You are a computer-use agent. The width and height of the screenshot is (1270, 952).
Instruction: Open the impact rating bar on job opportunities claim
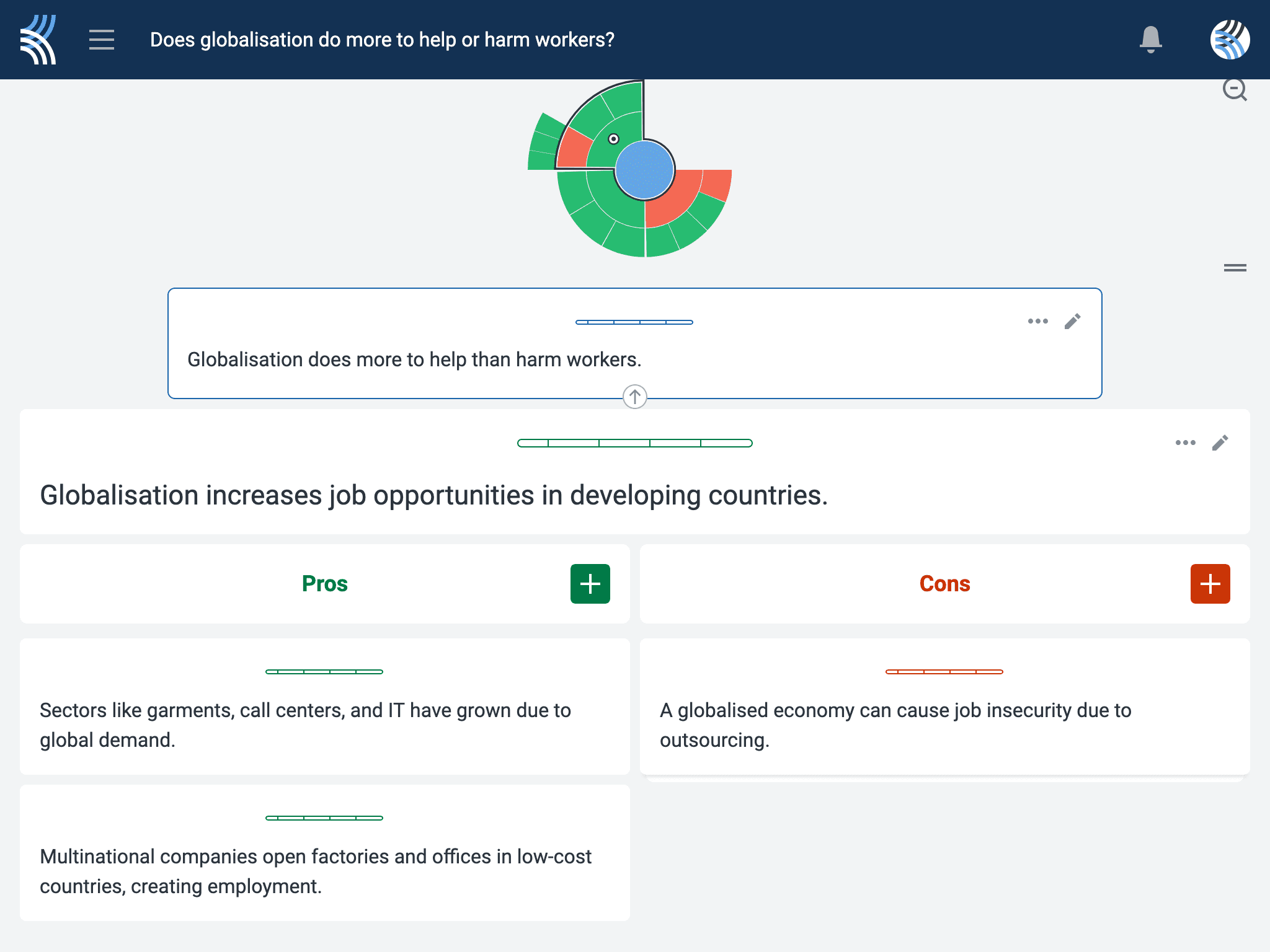(x=635, y=443)
